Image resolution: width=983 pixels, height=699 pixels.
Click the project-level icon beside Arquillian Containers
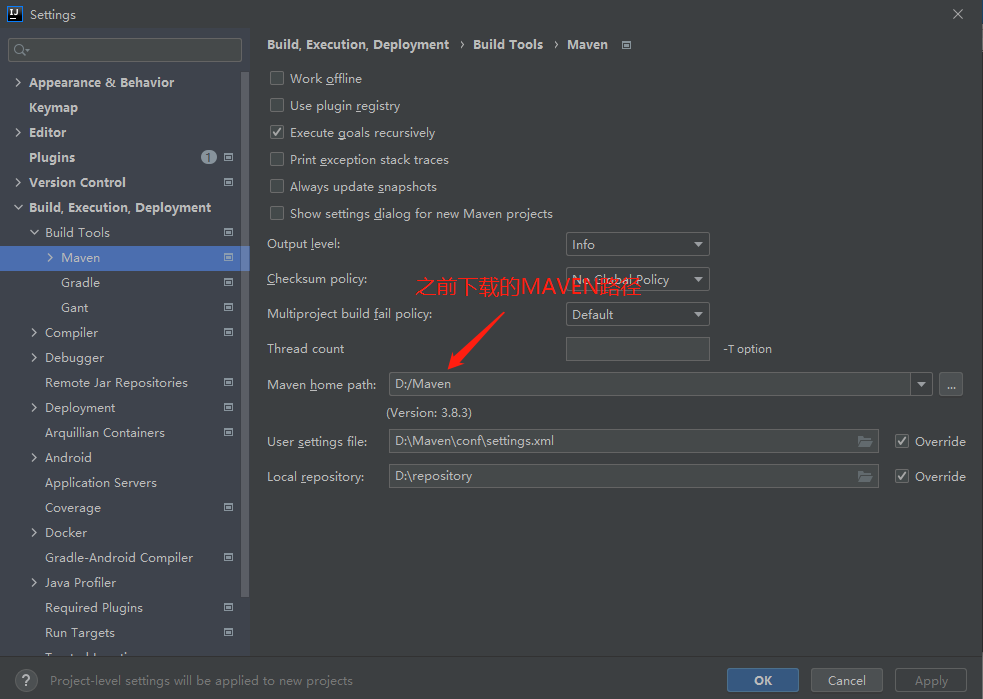[229, 433]
